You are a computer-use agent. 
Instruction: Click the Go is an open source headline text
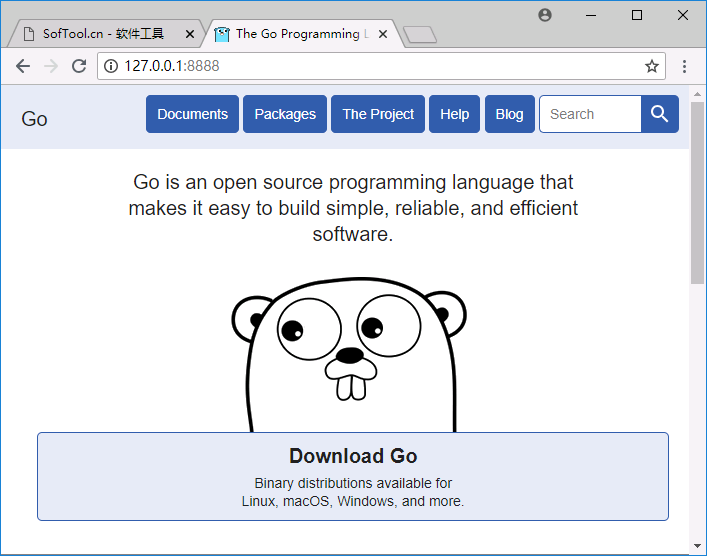[x=353, y=208]
